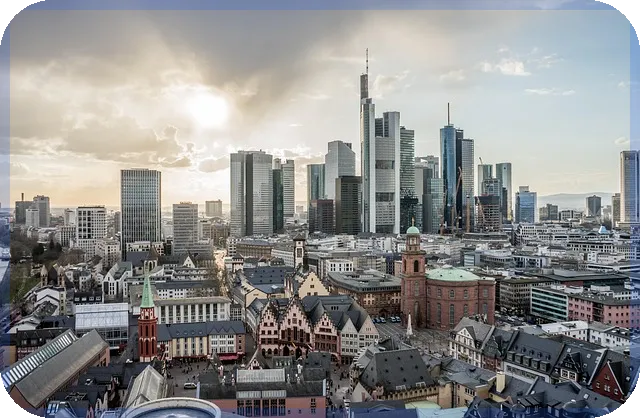Click the white car in the square
The image size is (640, 418).
pos(190,385)
